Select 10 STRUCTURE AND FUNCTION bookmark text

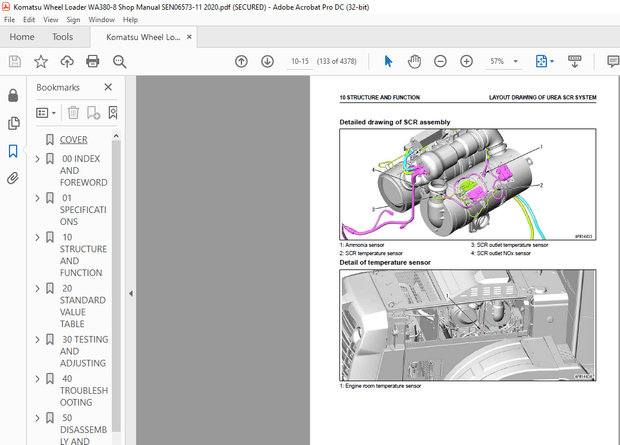click(x=83, y=255)
